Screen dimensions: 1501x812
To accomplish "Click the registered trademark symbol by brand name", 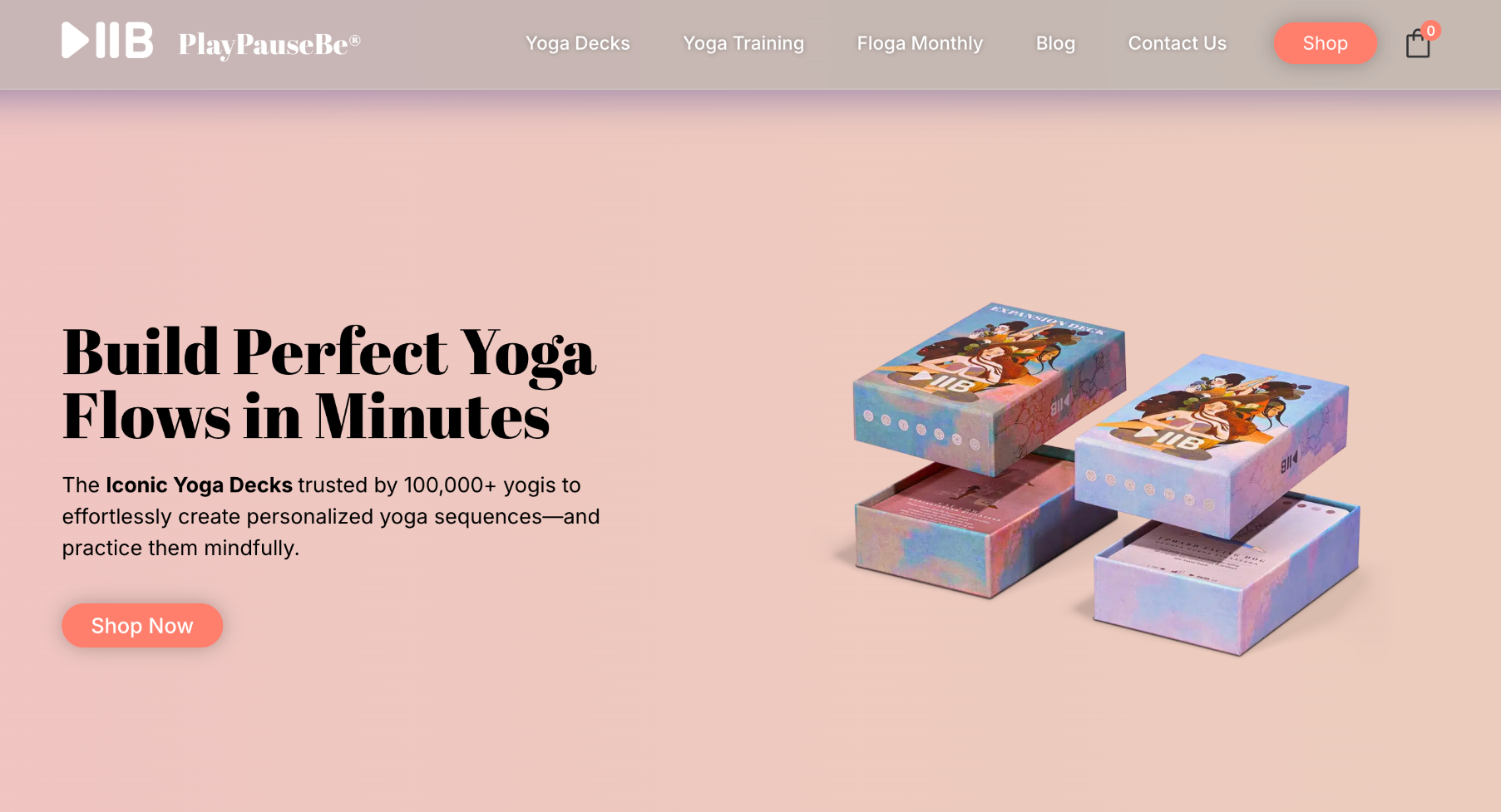I will tap(355, 39).
